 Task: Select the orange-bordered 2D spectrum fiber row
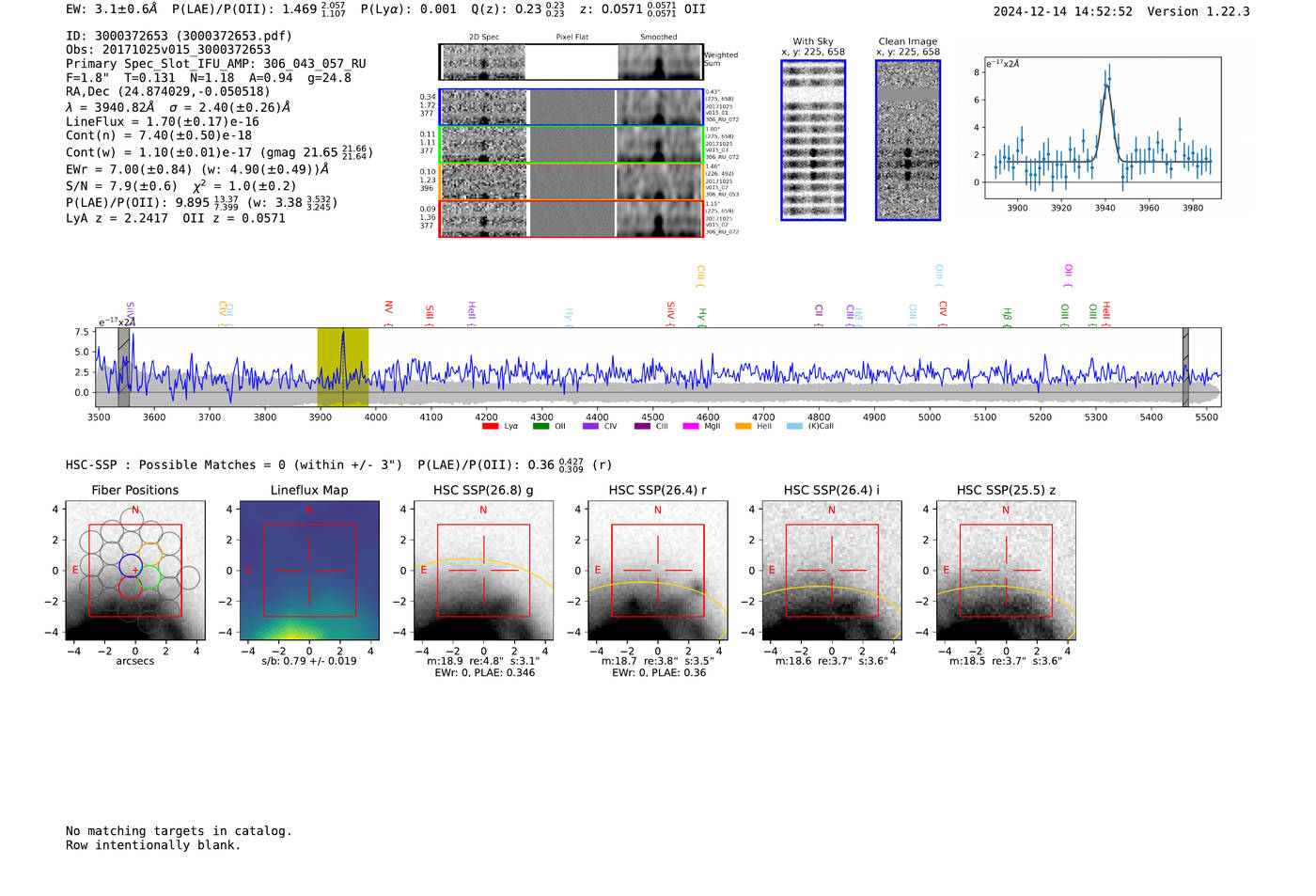click(x=571, y=181)
